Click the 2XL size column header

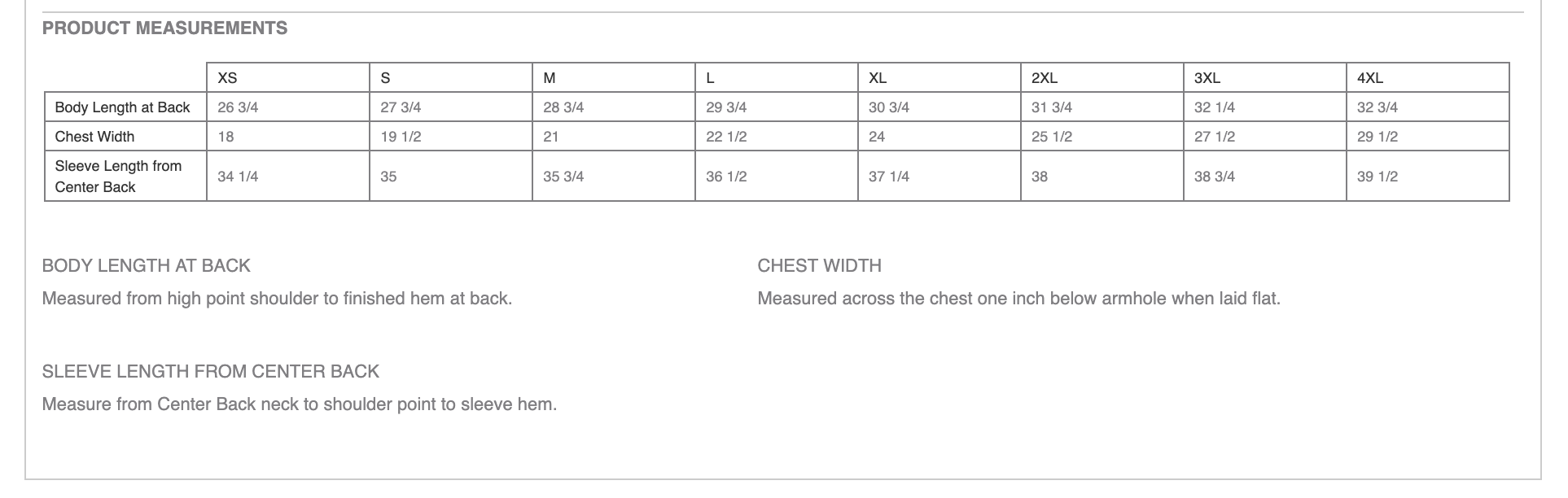point(1045,78)
